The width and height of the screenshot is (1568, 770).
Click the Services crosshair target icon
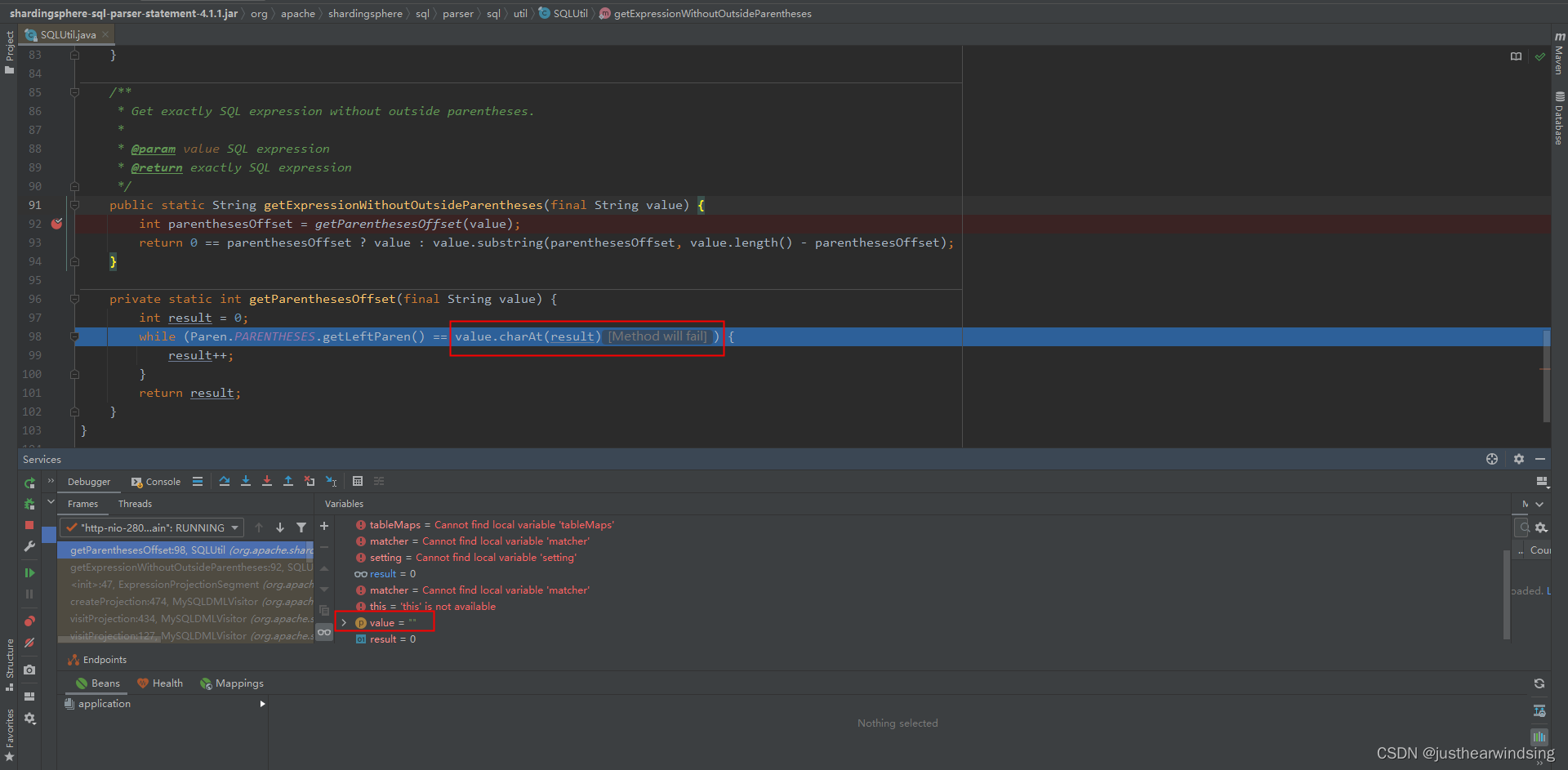point(1492,459)
